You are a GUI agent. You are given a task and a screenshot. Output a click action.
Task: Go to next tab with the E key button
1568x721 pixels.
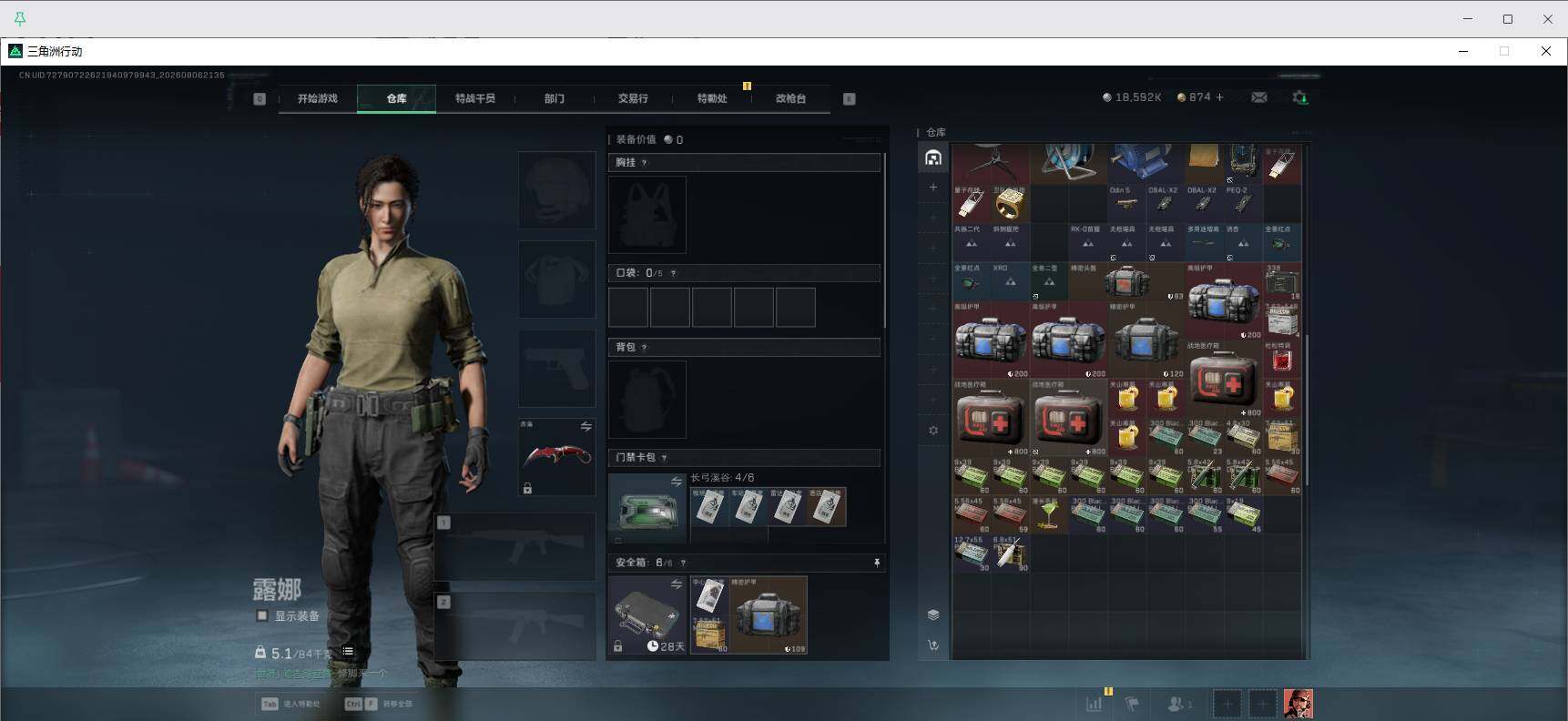pyautogui.click(x=850, y=98)
